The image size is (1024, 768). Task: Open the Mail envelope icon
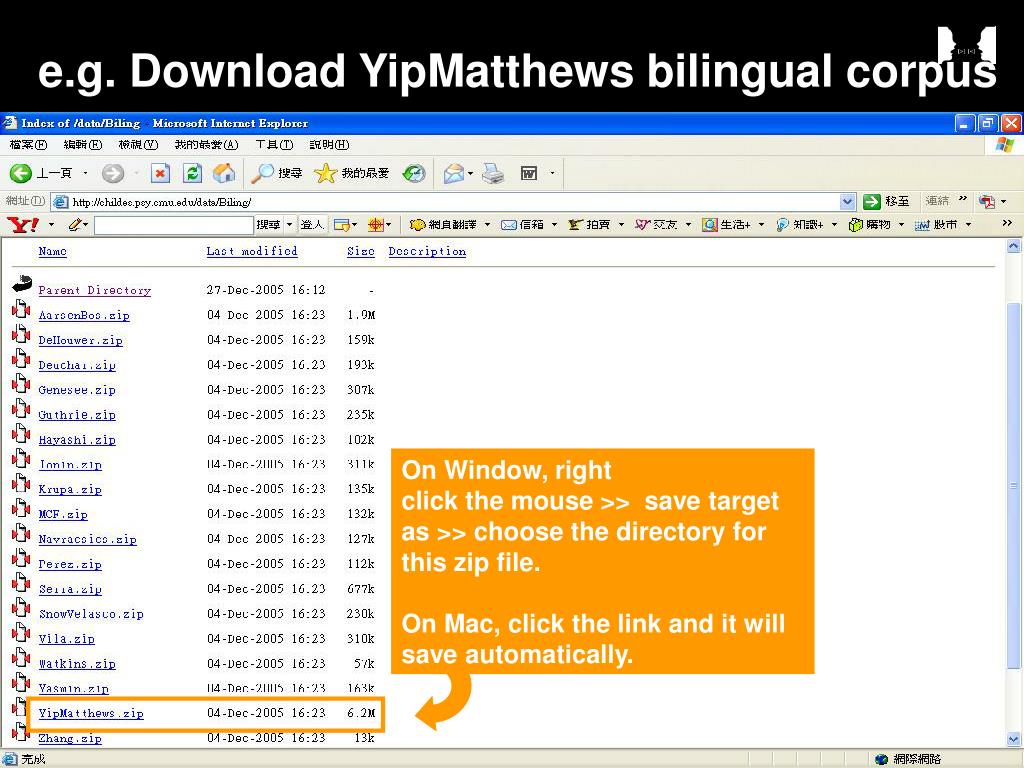[x=454, y=173]
